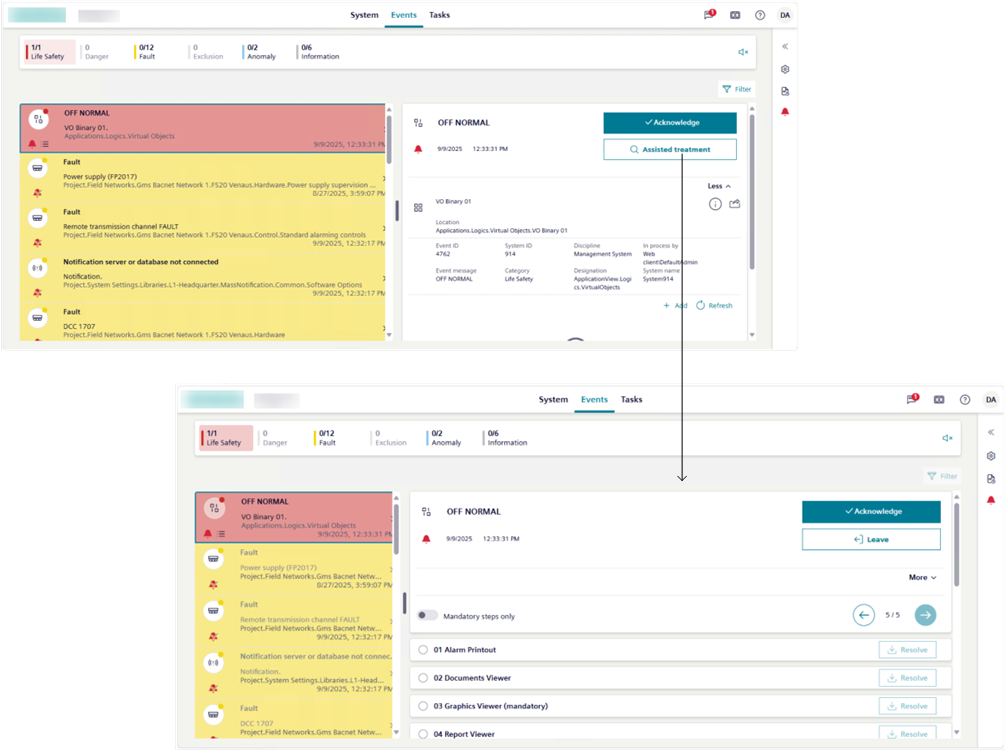Click the info icon beside VO Binary 01 details
The width and height of the screenshot is (1006, 750).
715,204
